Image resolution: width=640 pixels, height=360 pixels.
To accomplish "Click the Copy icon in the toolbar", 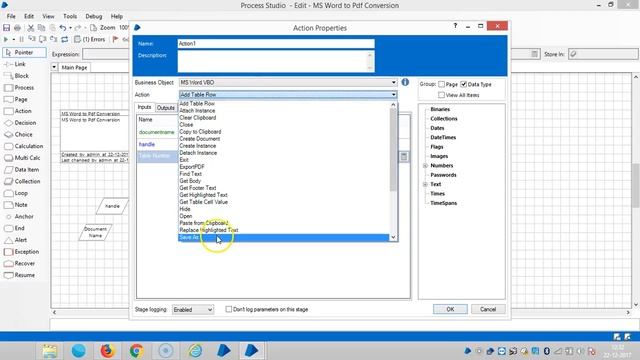I will click(x=41, y=28).
